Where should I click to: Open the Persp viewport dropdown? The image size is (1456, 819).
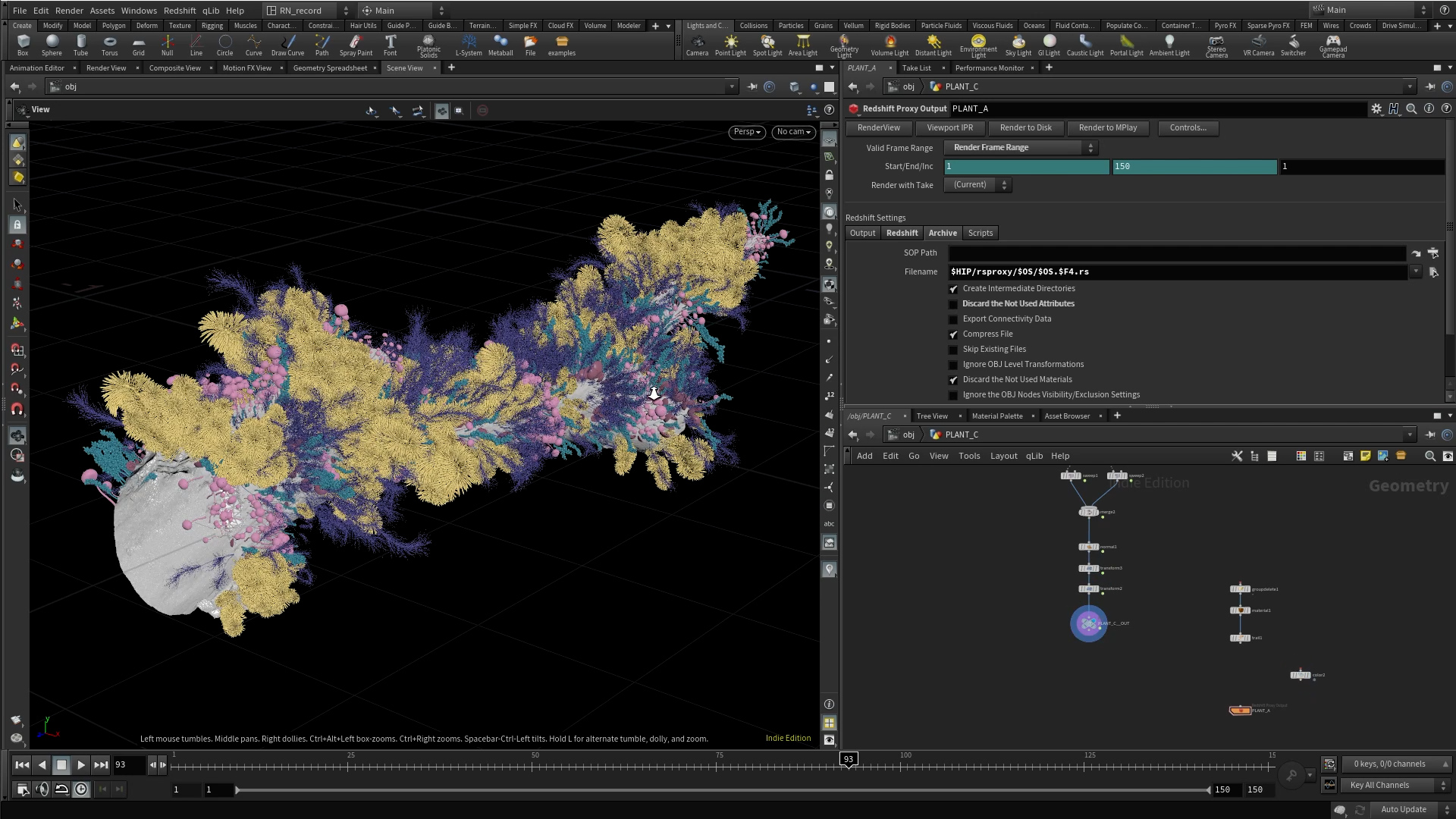coord(747,132)
